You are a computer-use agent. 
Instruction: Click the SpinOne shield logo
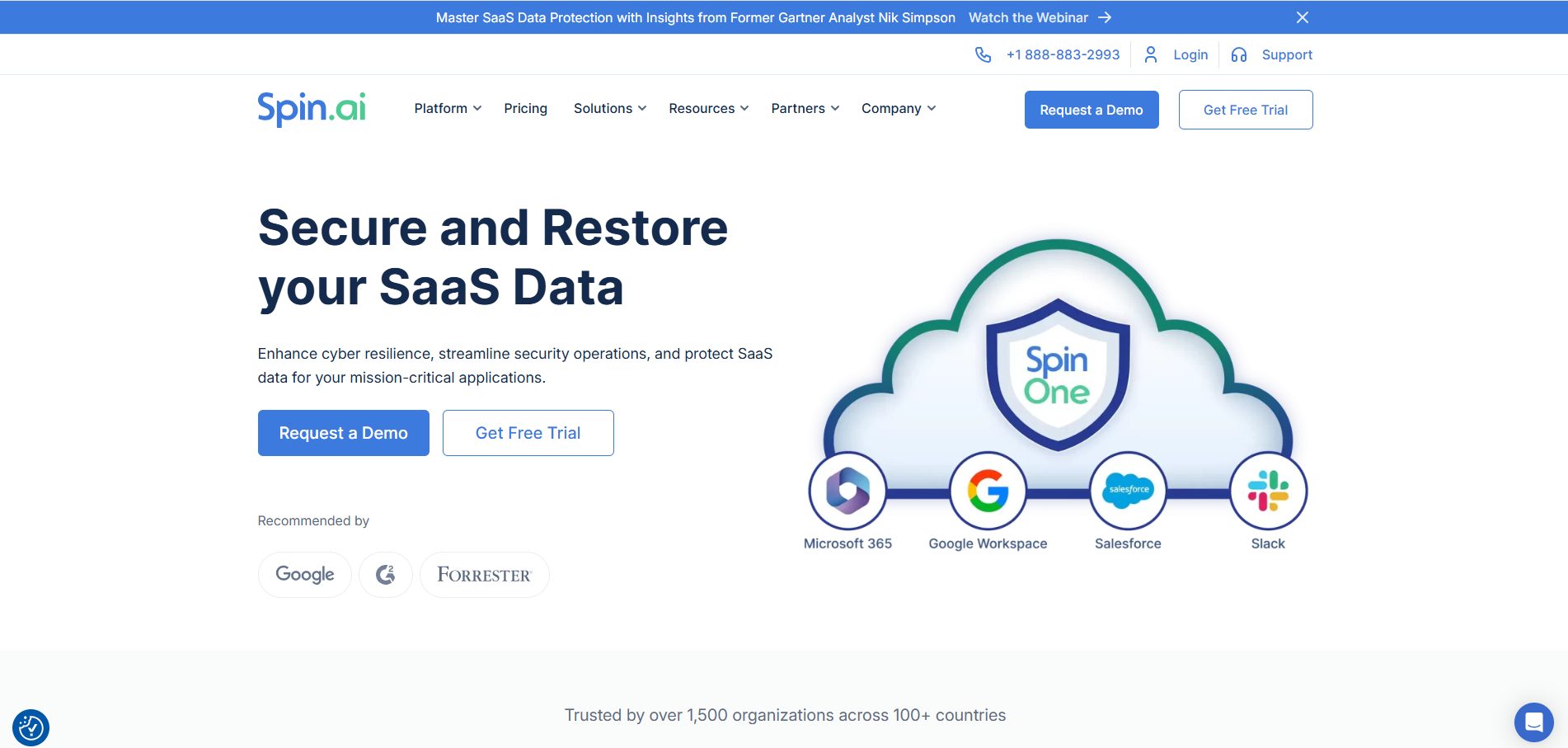point(1058,375)
